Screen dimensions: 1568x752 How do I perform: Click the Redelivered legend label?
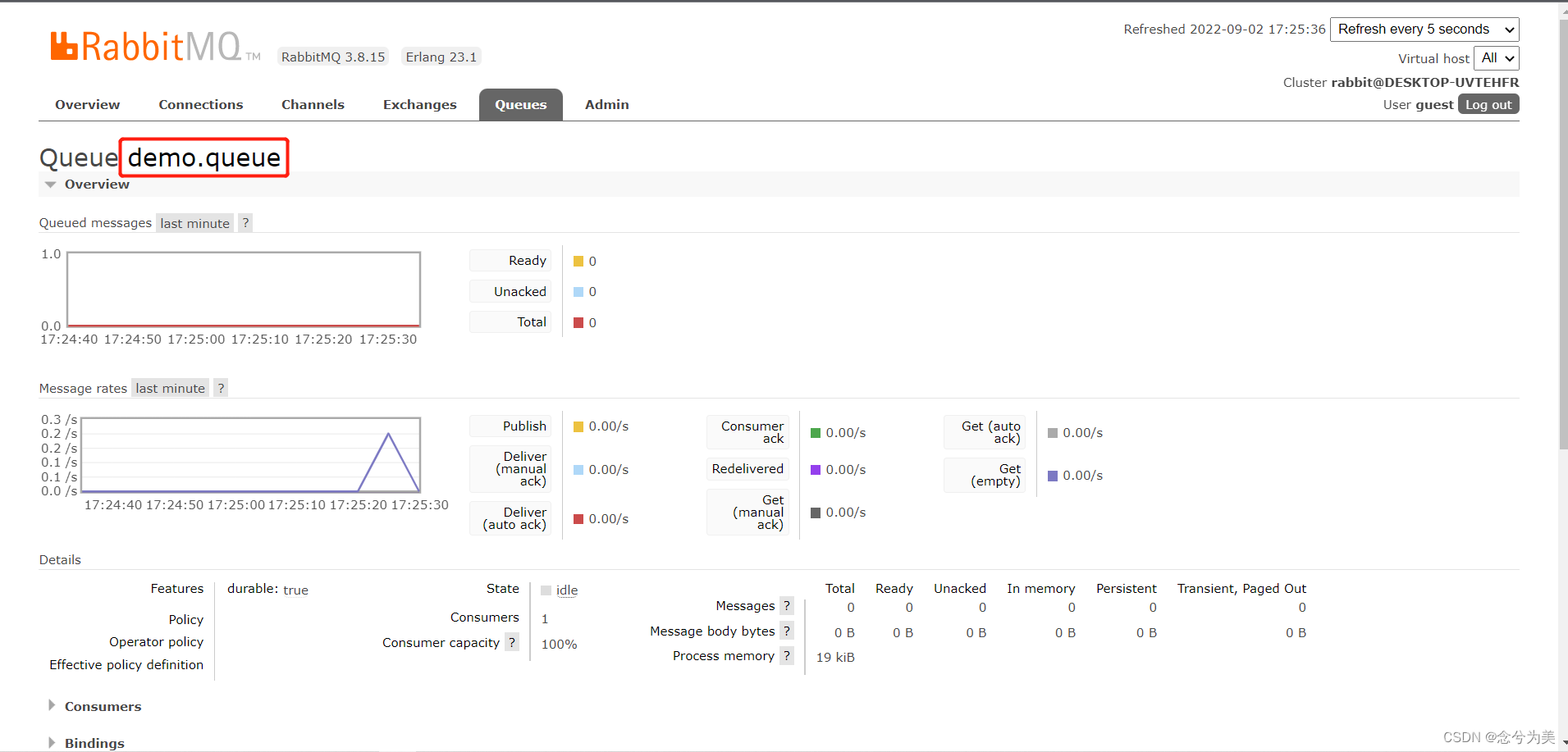[747, 469]
